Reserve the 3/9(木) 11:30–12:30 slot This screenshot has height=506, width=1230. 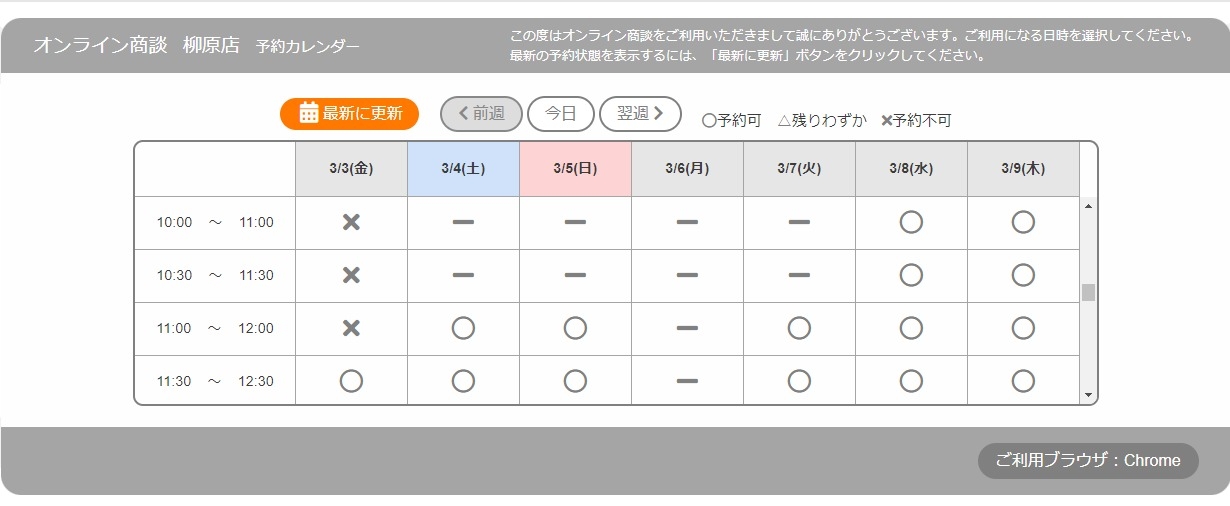coord(1023,381)
